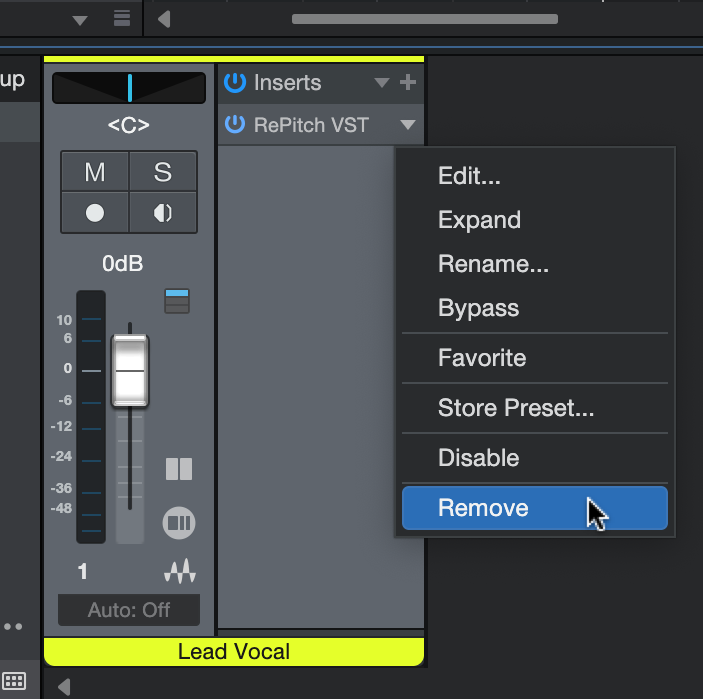Click the small blue-topped icon beside 0dB
The image size is (703, 699).
tap(177, 300)
